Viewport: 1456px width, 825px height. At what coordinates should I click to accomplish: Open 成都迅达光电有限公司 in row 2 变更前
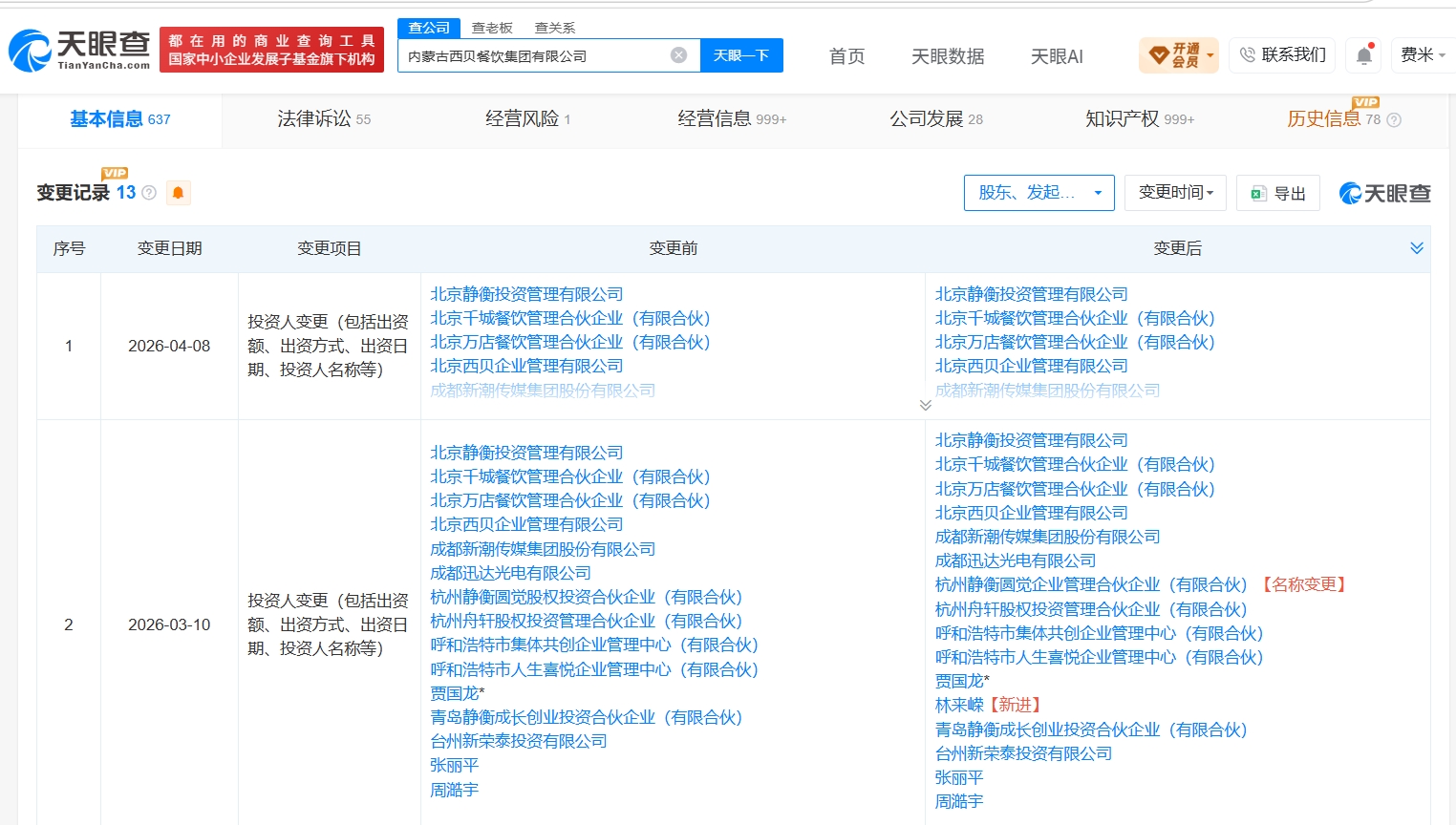click(x=510, y=573)
